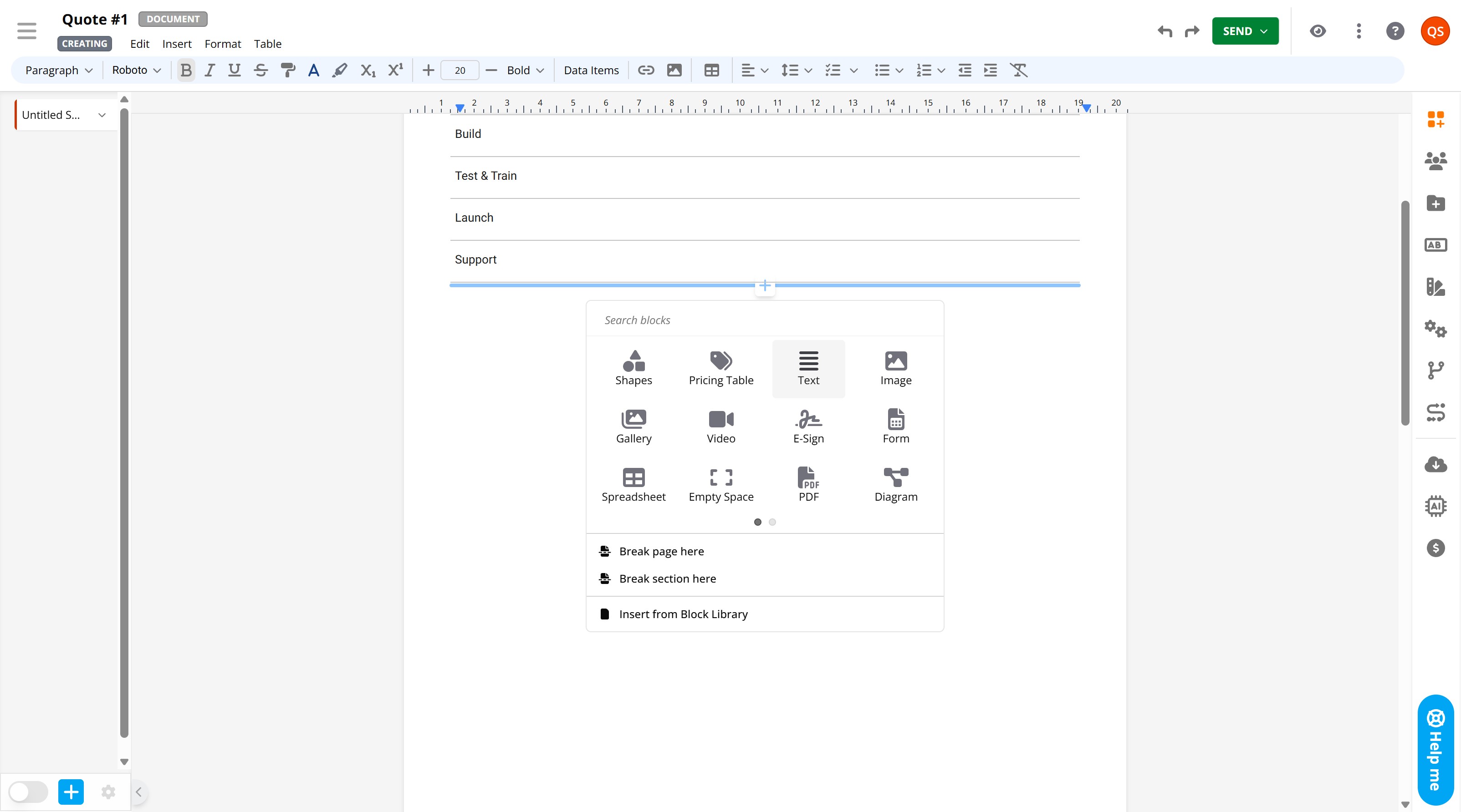Image resolution: width=1461 pixels, height=812 pixels.
Task: Toggle the switch at bottom left
Action: click(28, 792)
